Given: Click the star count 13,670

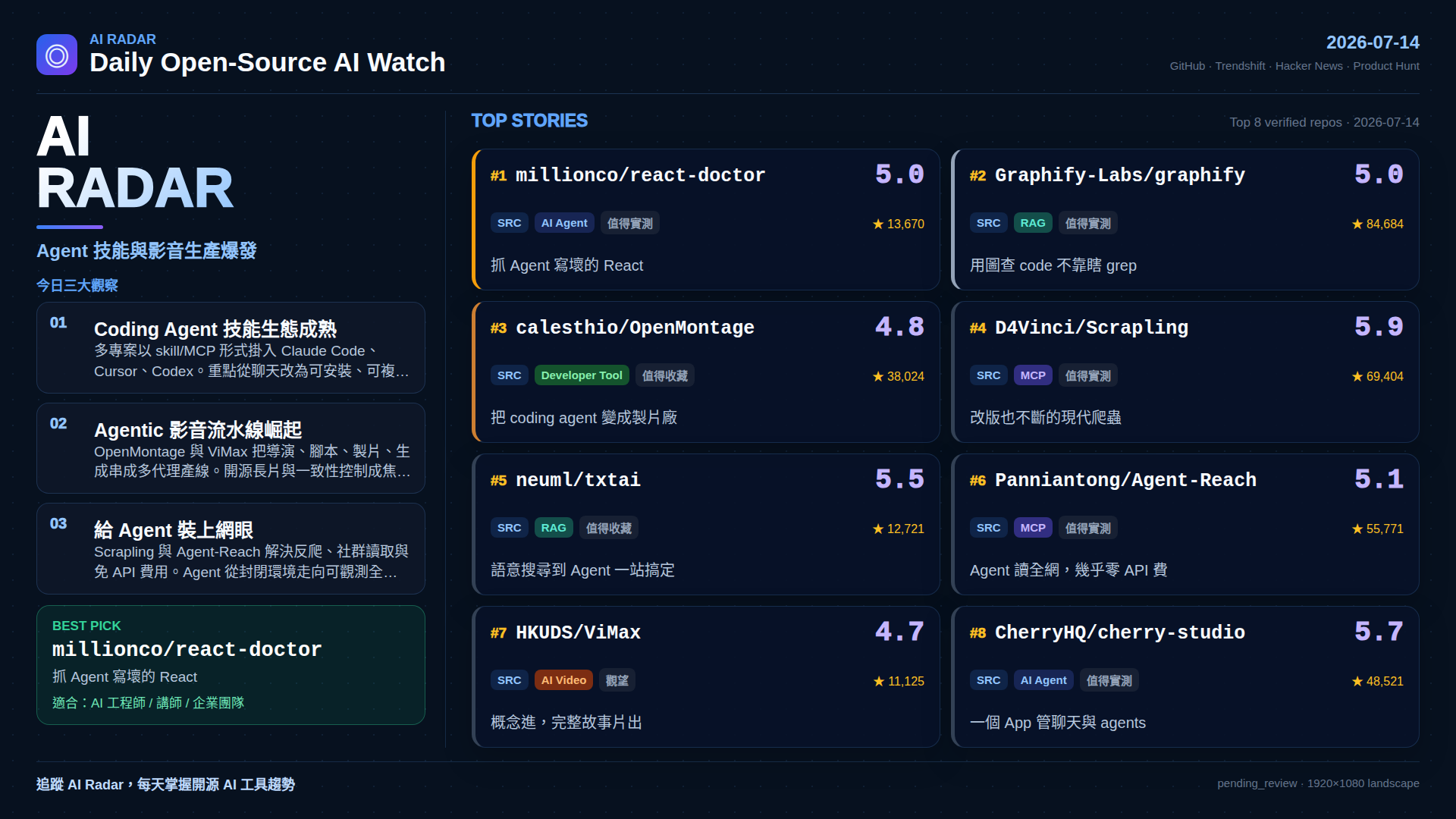Looking at the screenshot, I should click(x=899, y=224).
